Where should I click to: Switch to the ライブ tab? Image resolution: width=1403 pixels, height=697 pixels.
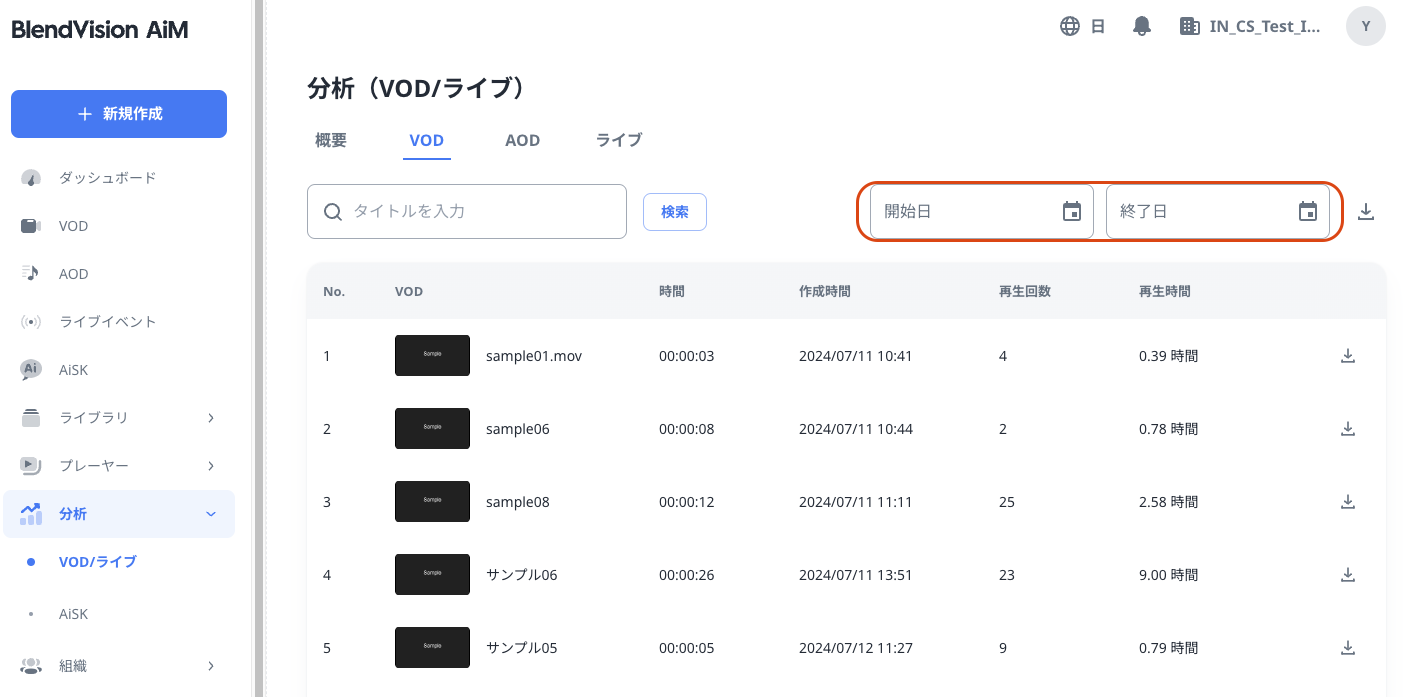tap(617, 140)
